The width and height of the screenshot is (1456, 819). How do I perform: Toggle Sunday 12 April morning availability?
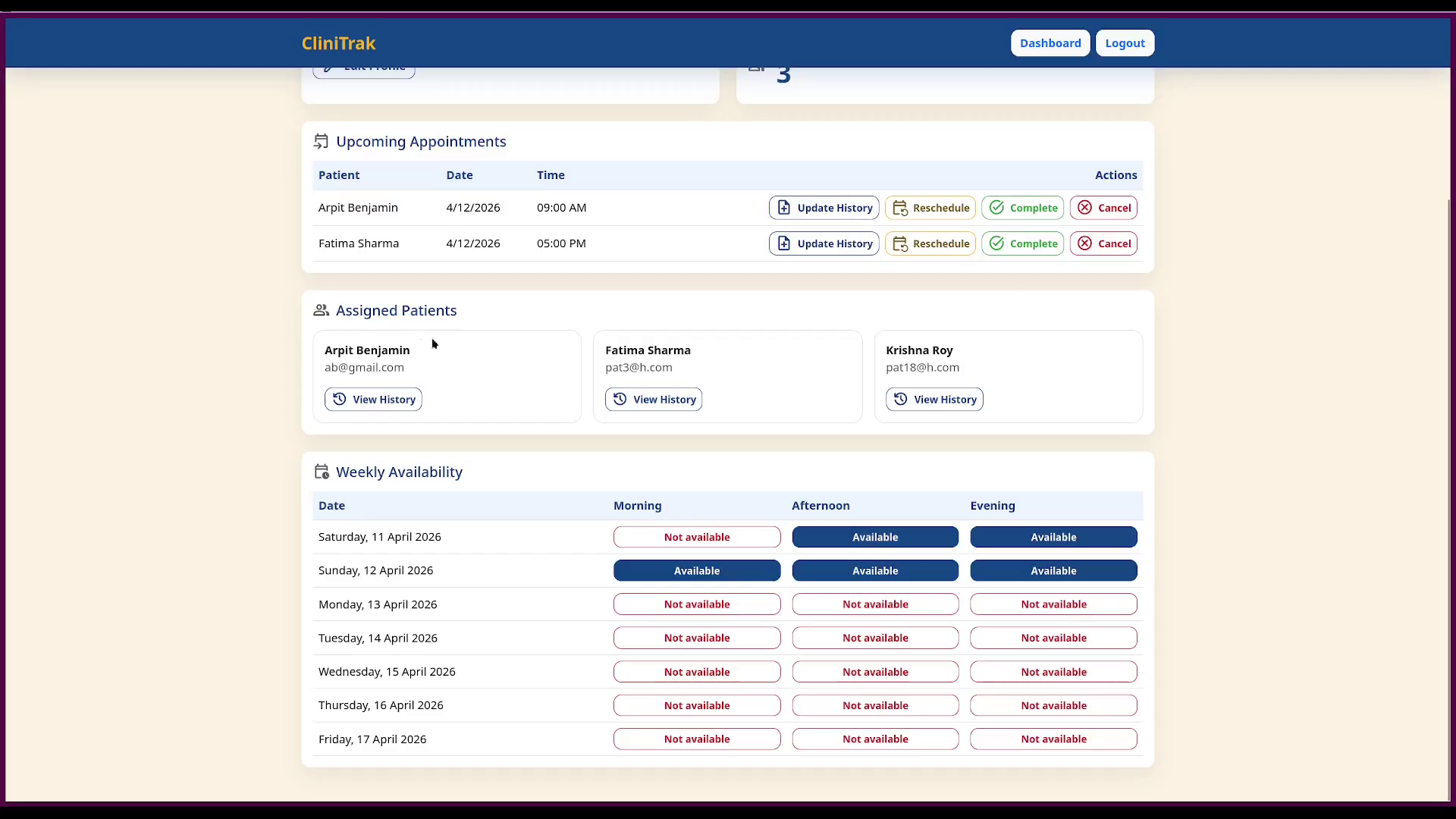click(x=697, y=570)
